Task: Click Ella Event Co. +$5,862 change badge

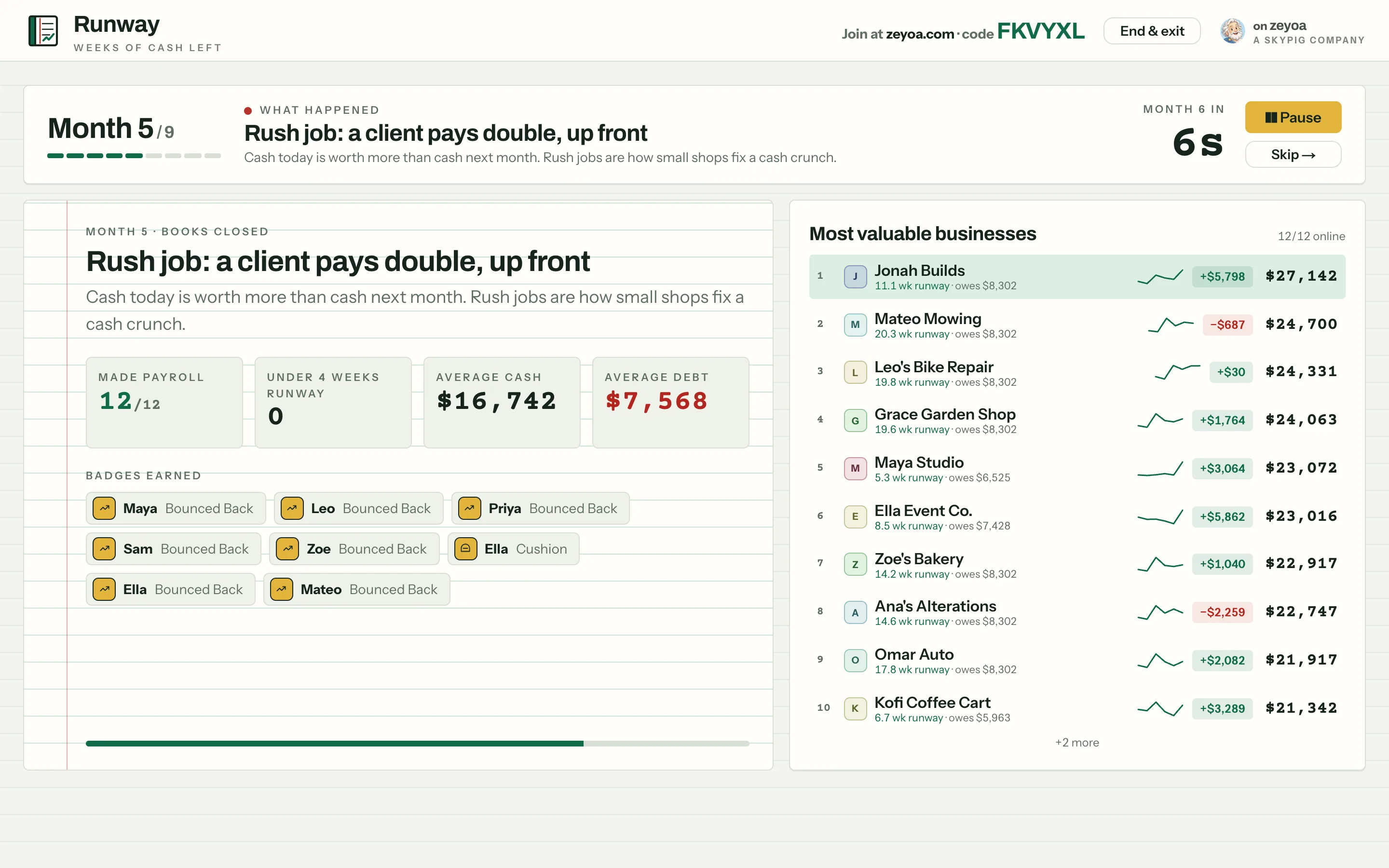Action: (1222, 516)
